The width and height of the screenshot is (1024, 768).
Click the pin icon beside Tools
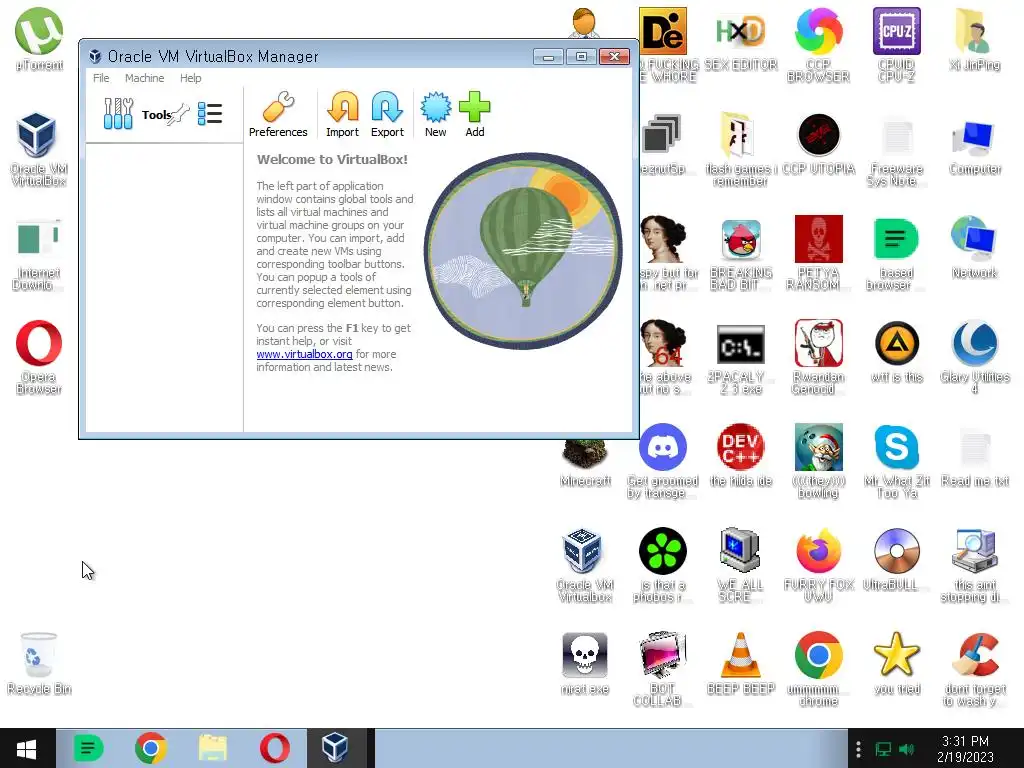tap(180, 115)
